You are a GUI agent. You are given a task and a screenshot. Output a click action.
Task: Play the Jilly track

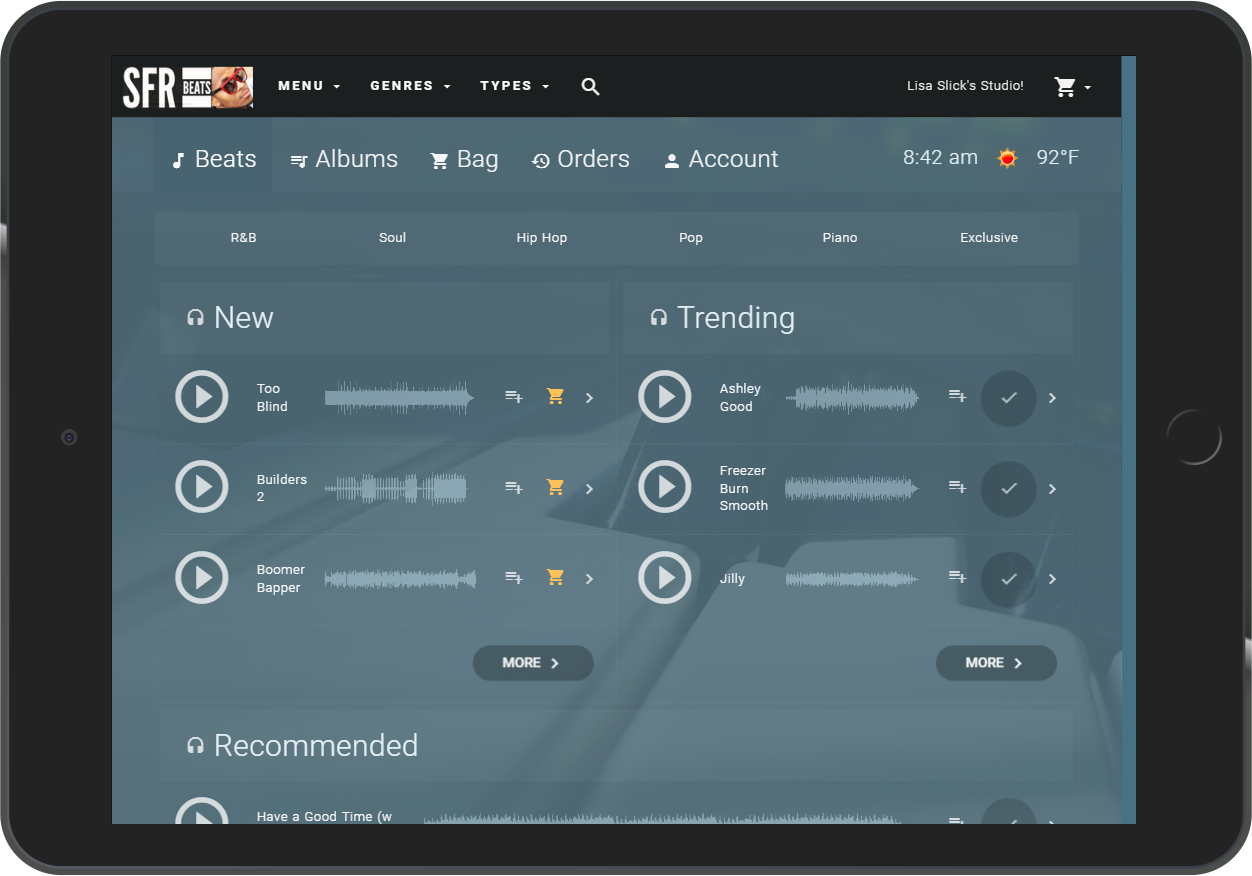coord(665,578)
